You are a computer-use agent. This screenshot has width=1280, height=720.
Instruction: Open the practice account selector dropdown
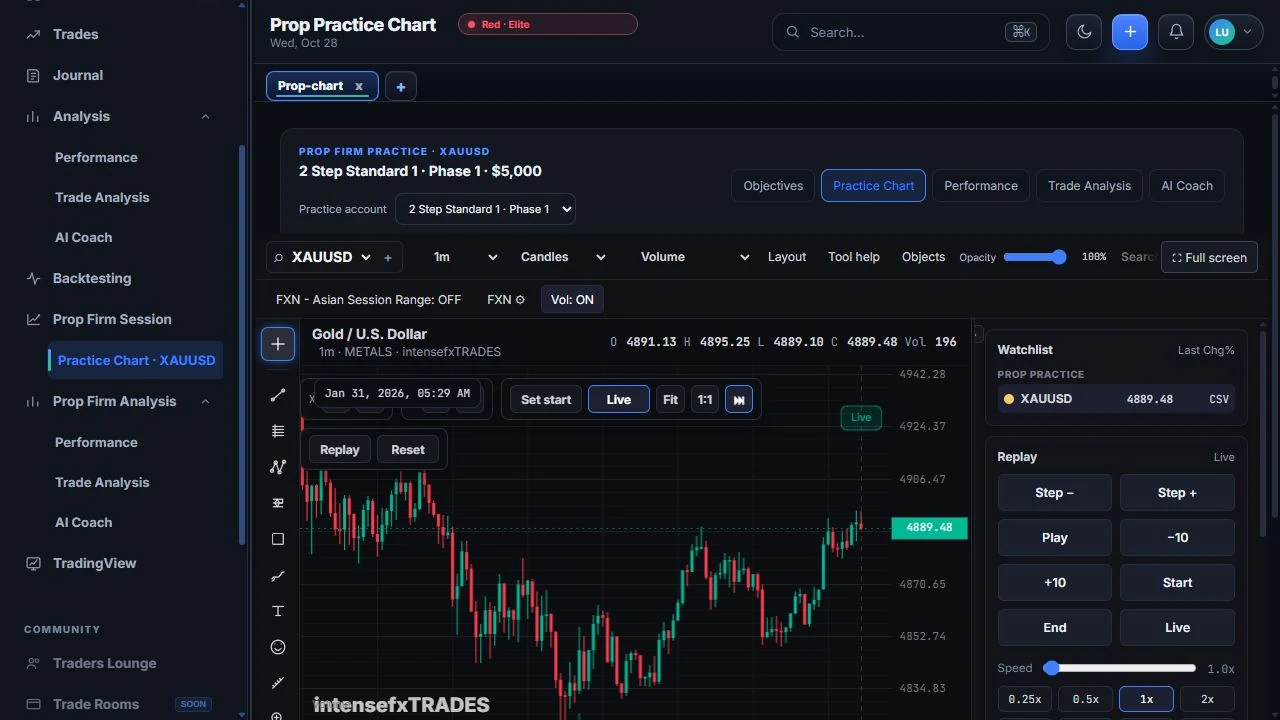(x=485, y=209)
